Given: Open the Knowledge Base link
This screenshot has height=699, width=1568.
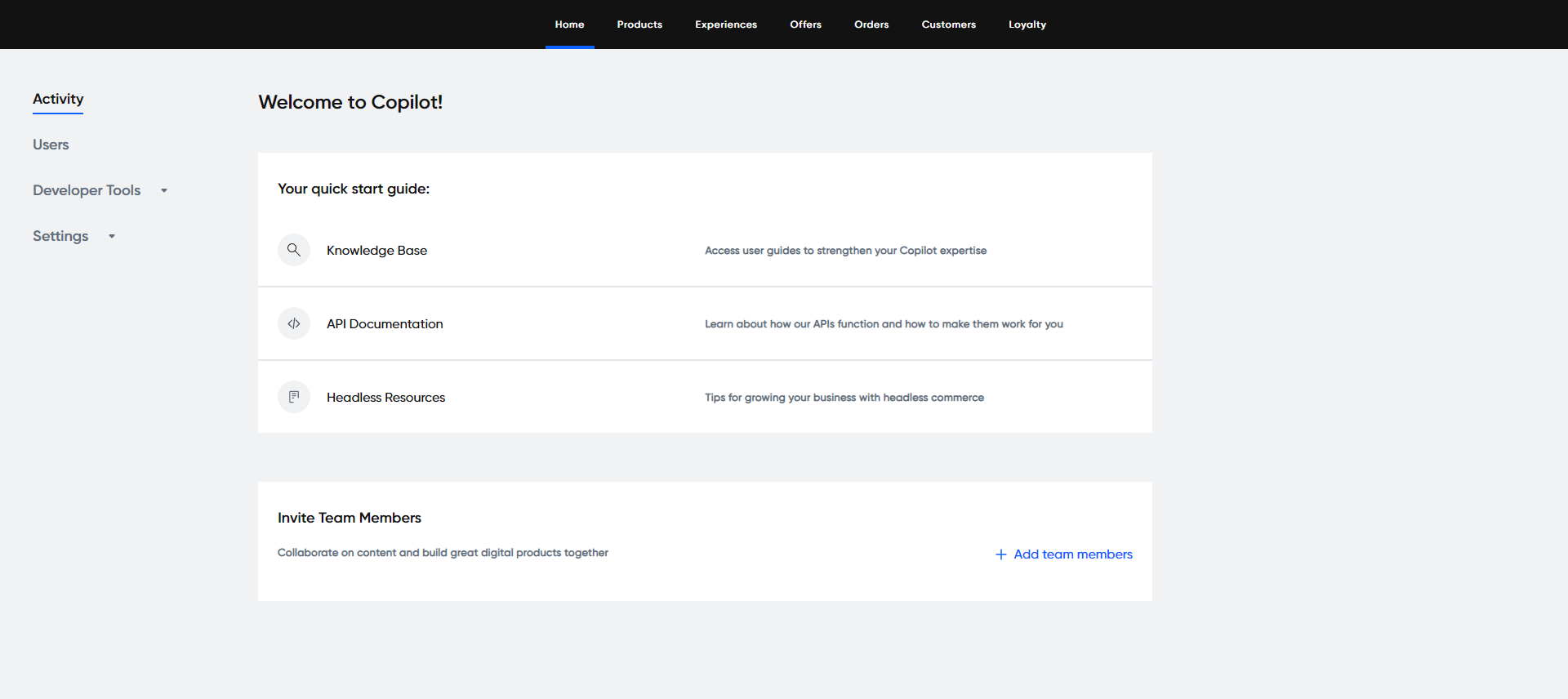Looking at the screenshot, I should [376, 251].
